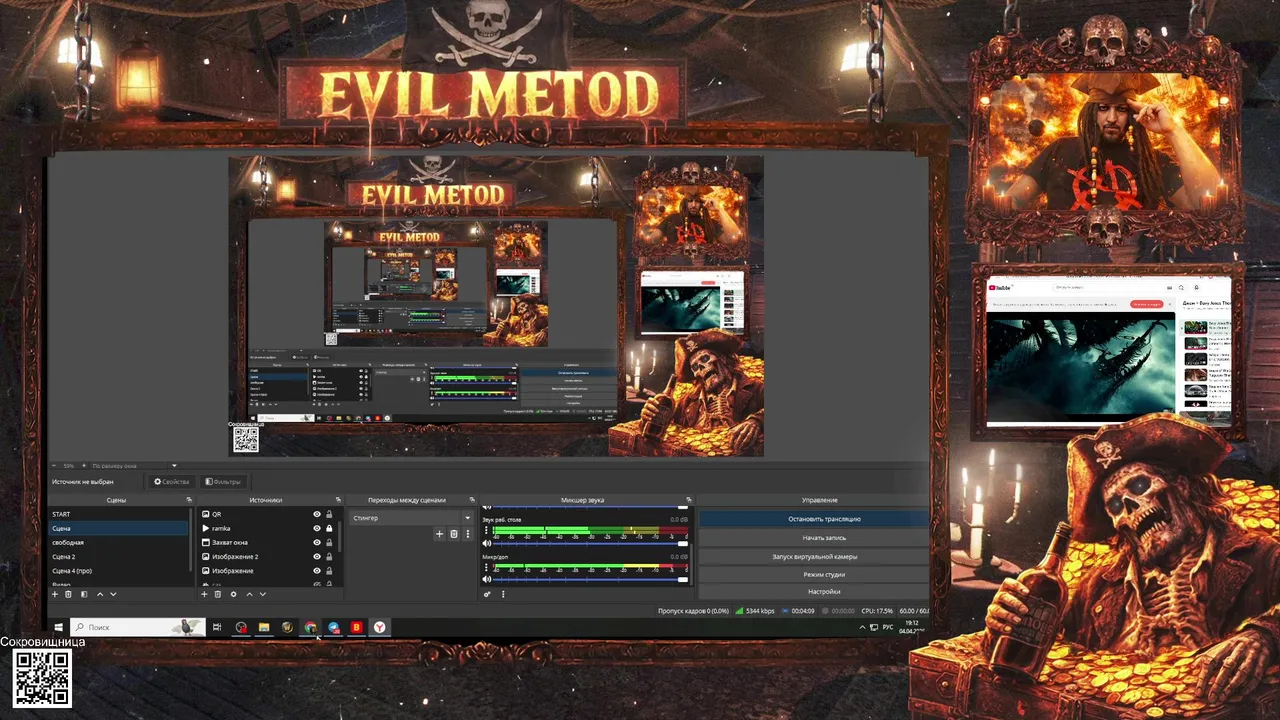Delete the selected scene with the trash icon
The width and height of the screenshot is (1280, 720).
pyautogui.click(x=69, y=594)
